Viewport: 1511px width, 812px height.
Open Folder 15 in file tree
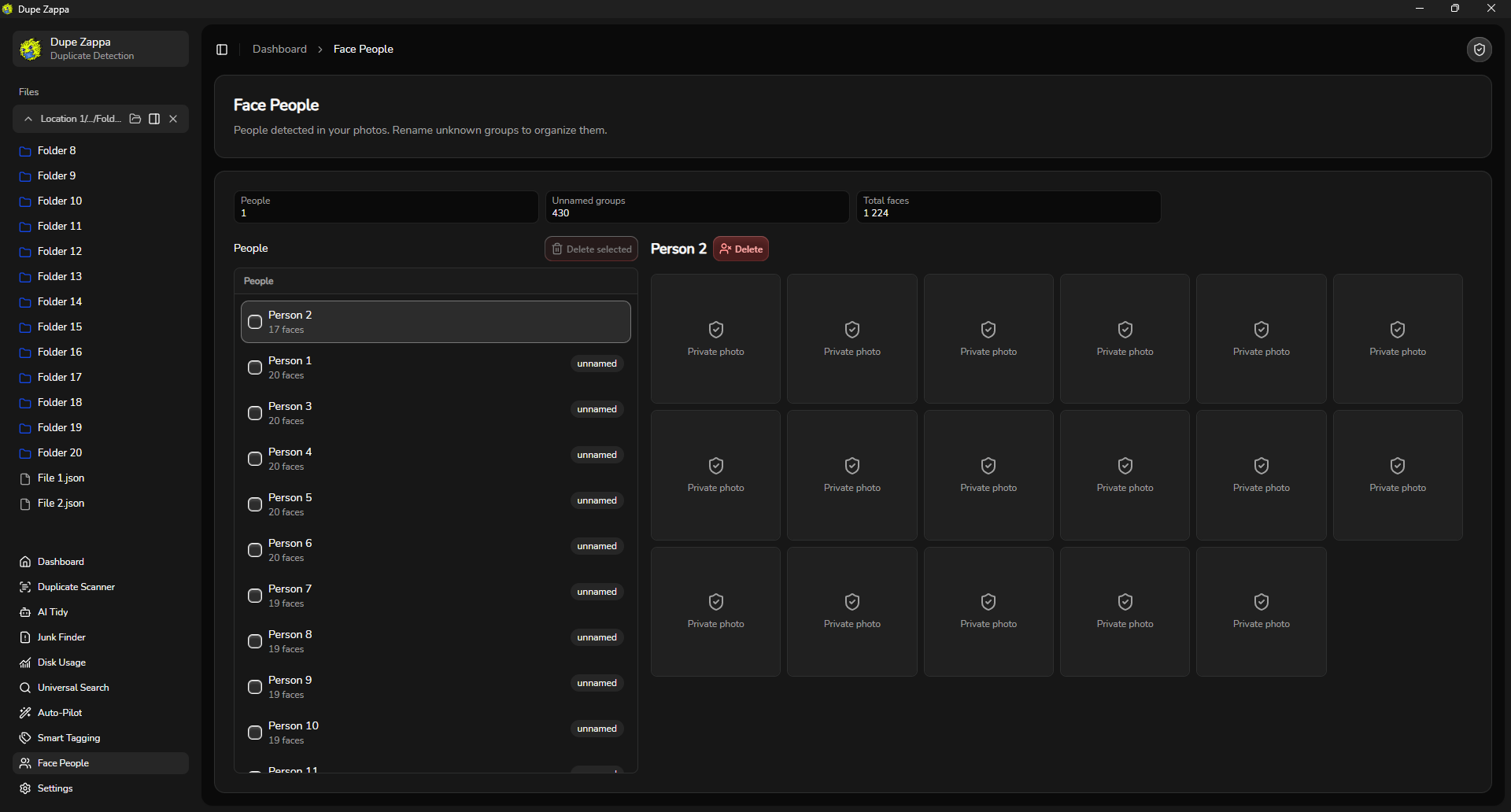point(101,327)
